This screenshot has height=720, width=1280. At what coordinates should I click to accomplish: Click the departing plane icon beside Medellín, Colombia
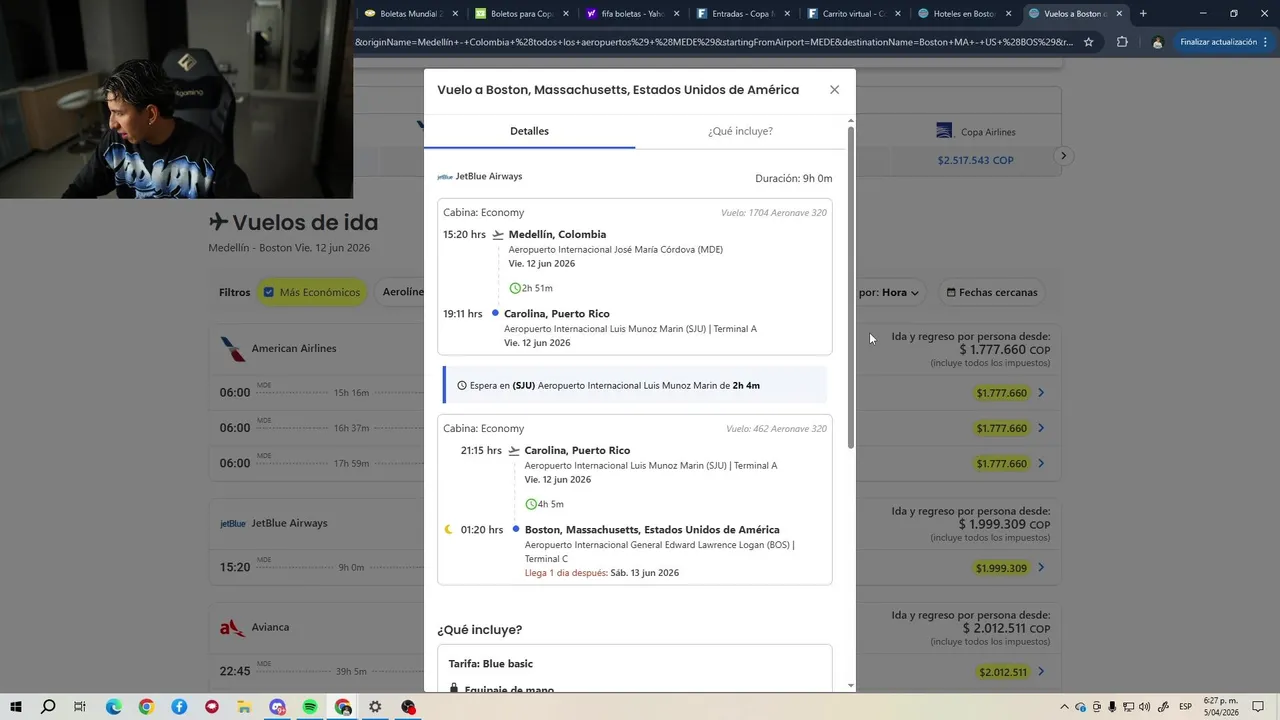click(498, 235)
